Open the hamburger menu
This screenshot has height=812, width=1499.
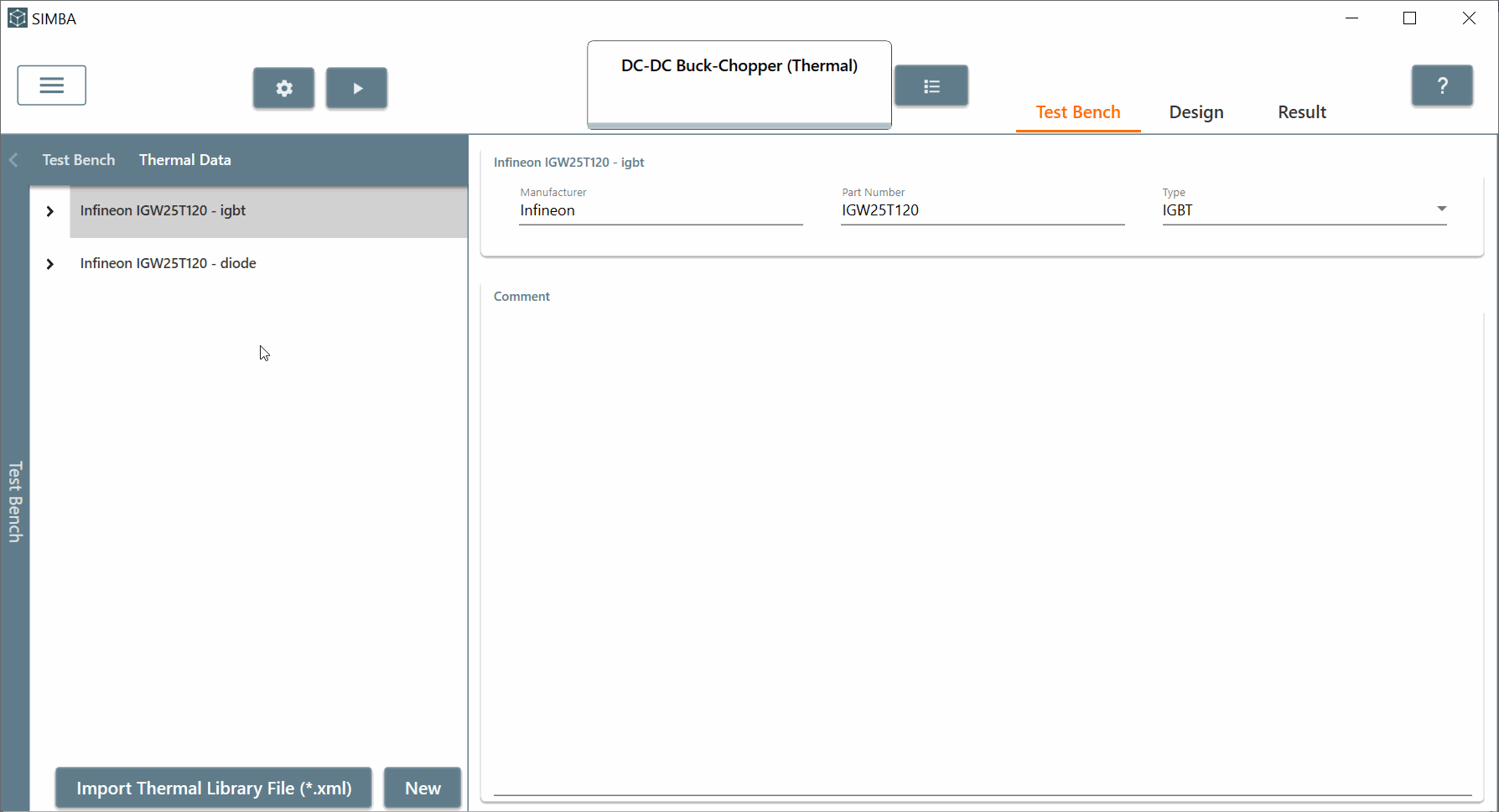[x=51, y=85]
